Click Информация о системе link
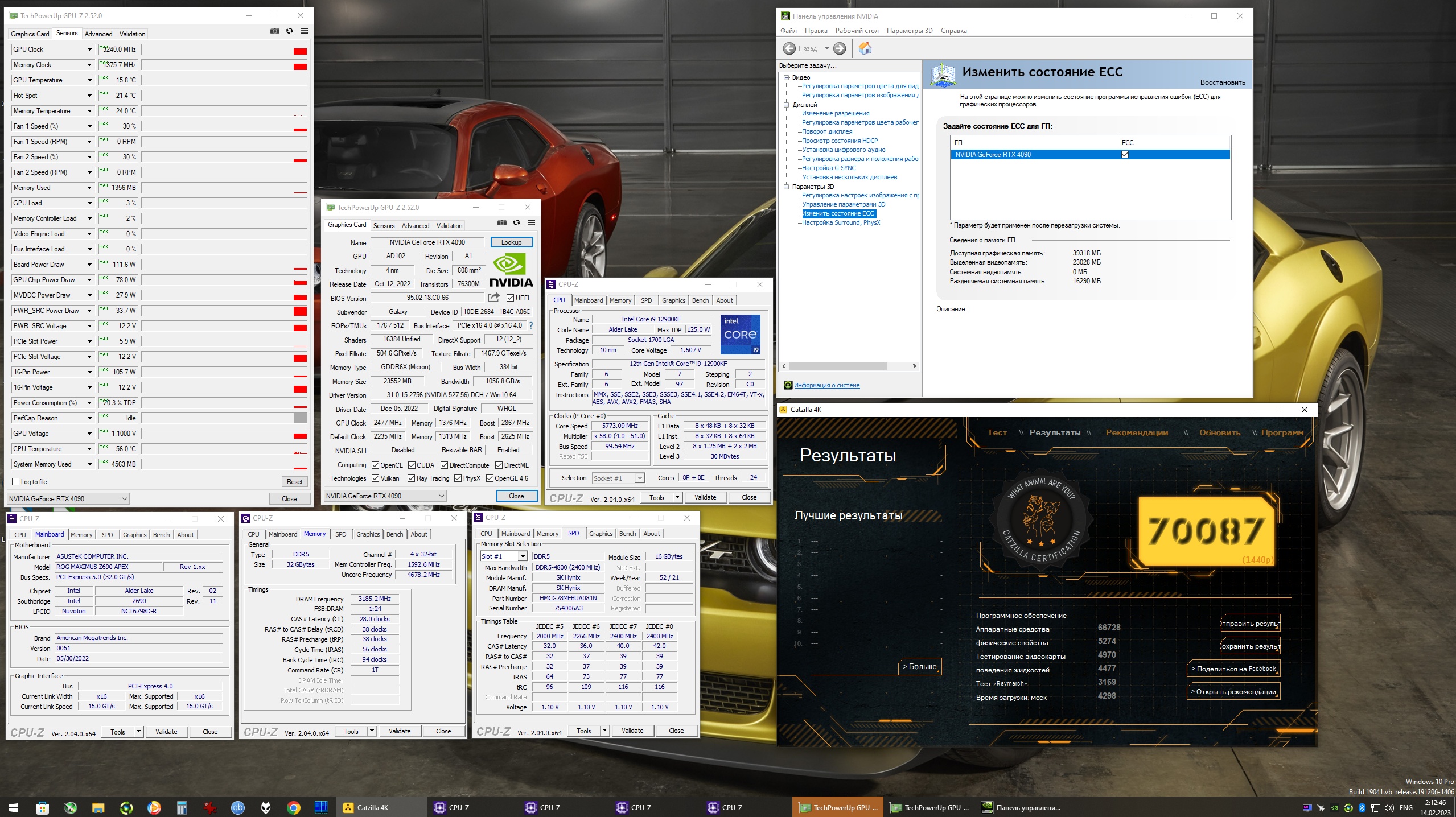The image size is (1456, 817). [826, 385]
